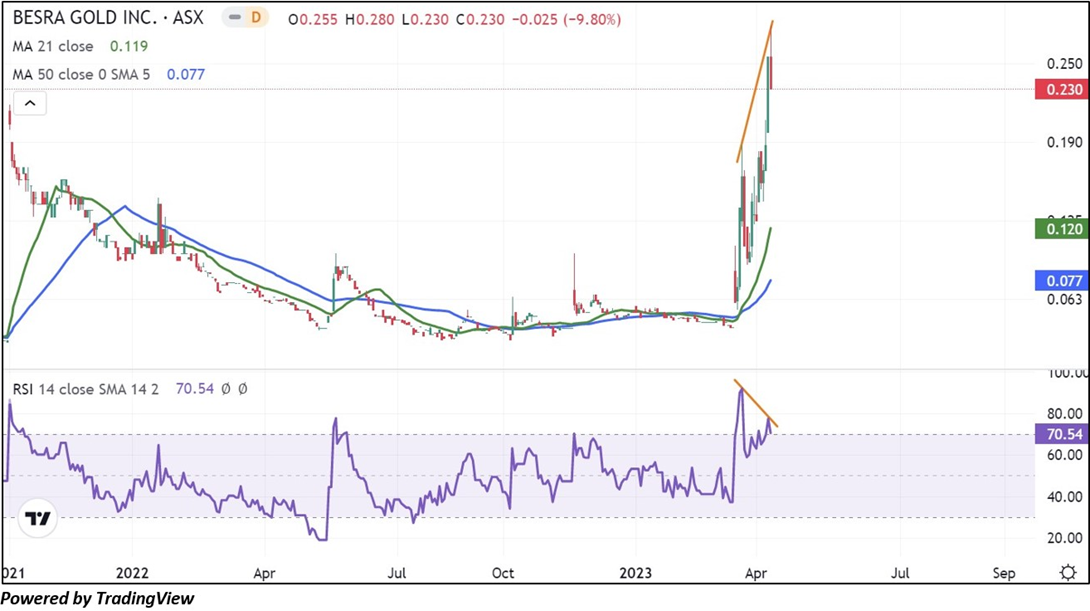The image size is (1090, 611).
Task: Click the O0.255 open price value
Action: coord(313,19)
